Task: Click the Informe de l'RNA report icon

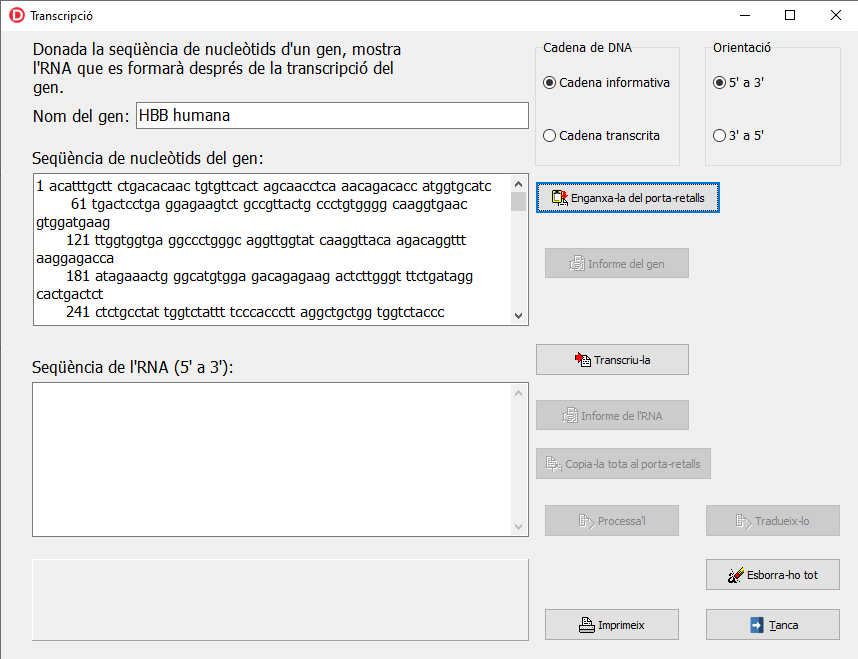Action: coord(570,416)
